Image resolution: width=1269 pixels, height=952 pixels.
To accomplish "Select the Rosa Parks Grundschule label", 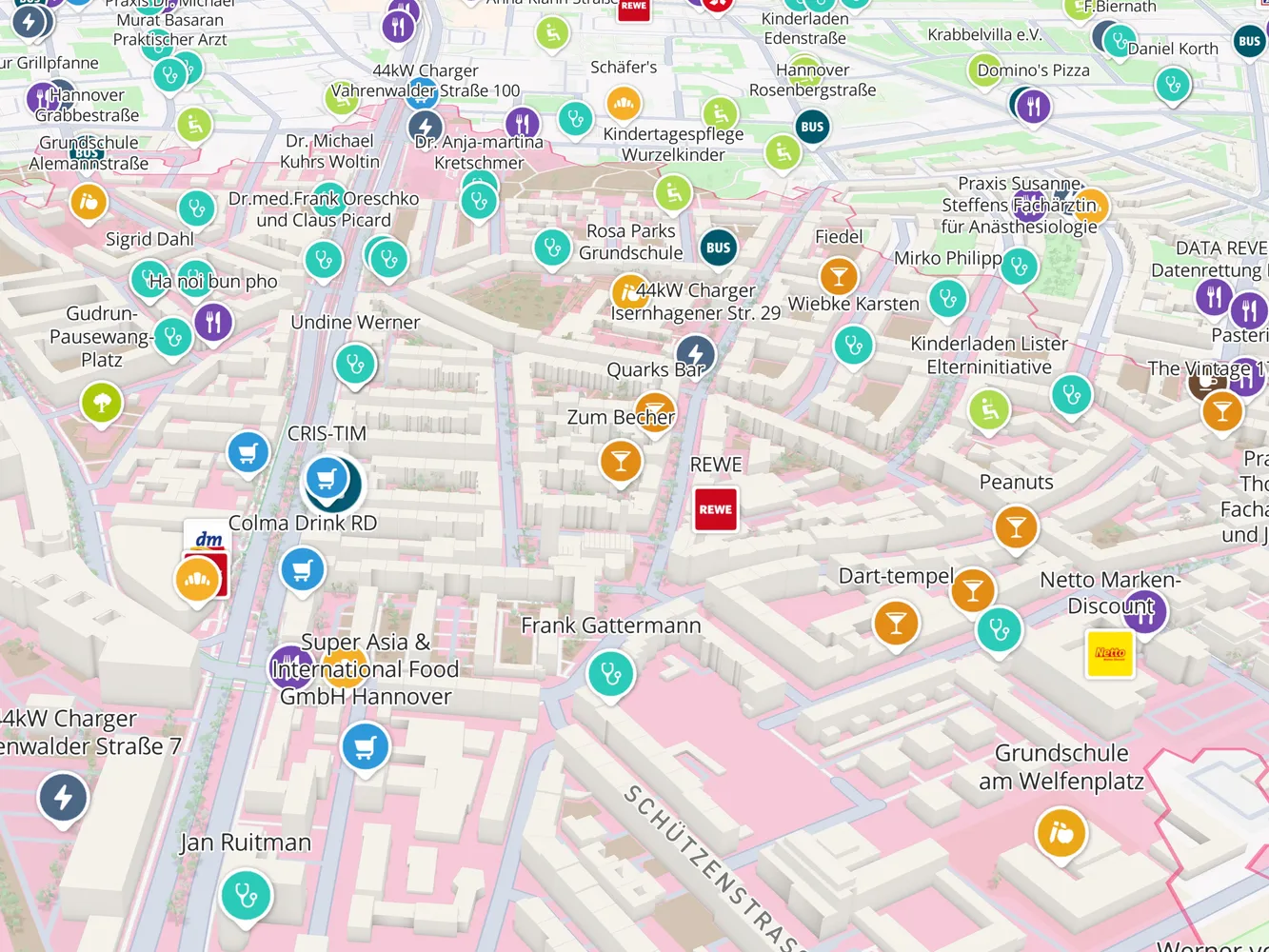I will pyautogui.click(x=631, y=242).
